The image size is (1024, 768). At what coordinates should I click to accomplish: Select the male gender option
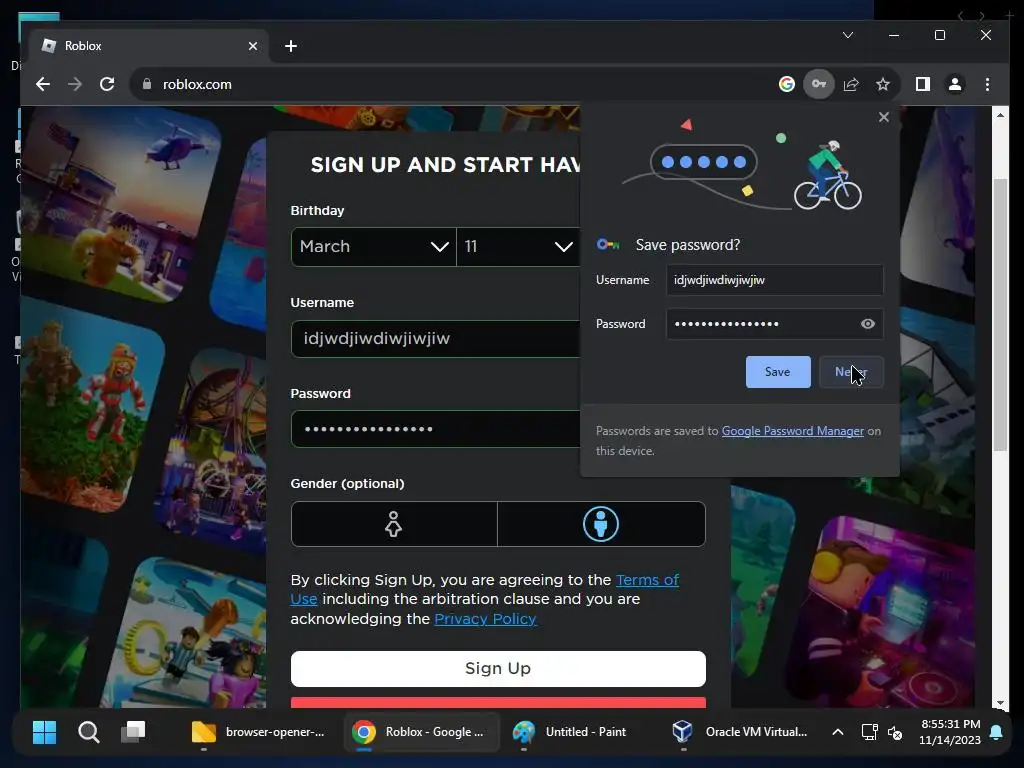click(601, 524)
